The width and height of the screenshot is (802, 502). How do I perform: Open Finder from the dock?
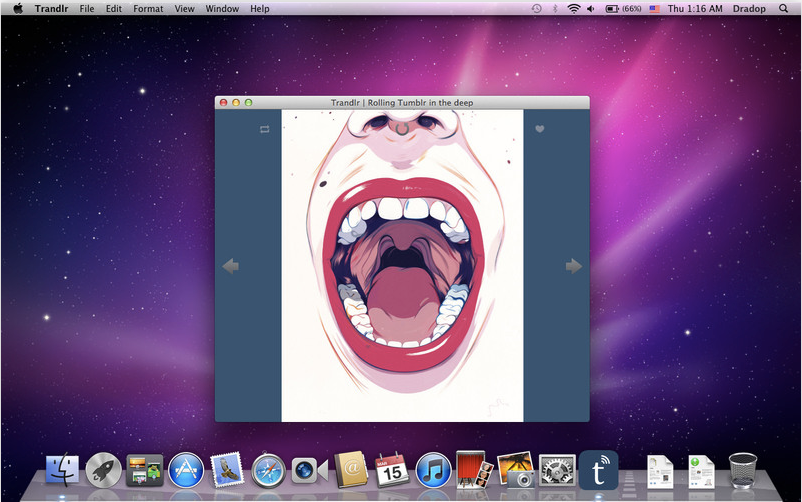pos(62,470)
